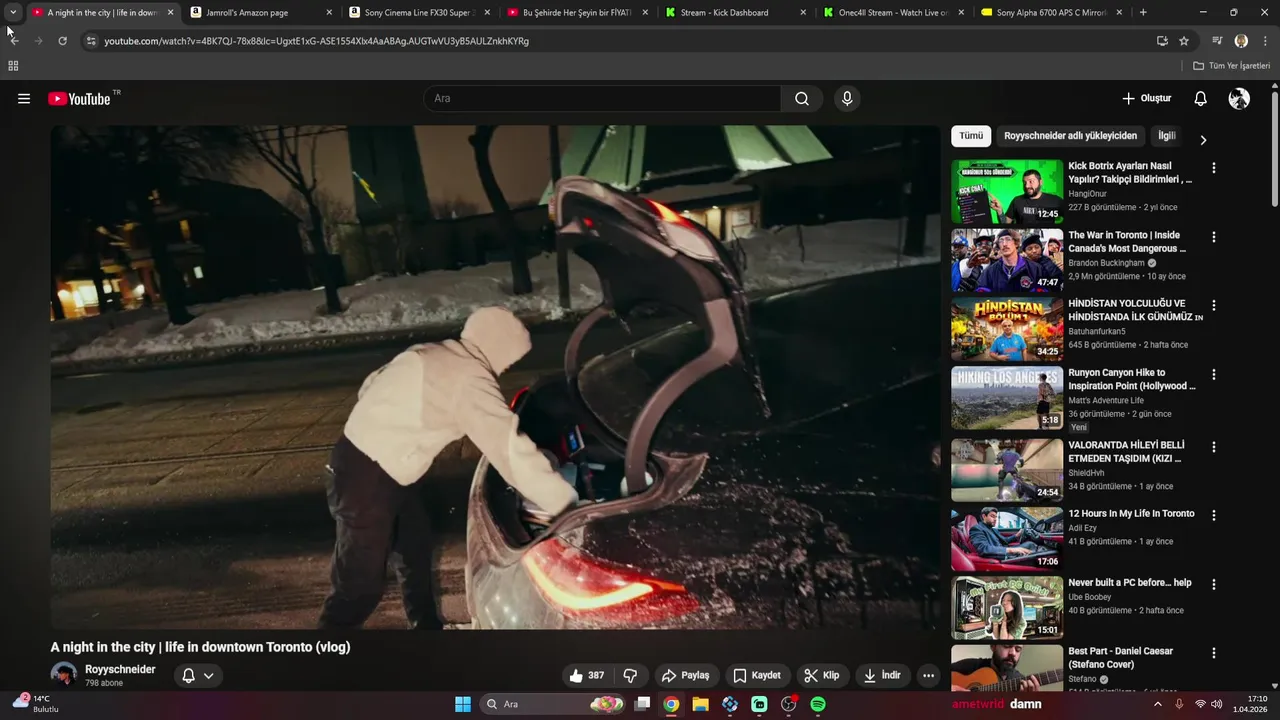Image resolution: width=1280 pixels, height=720 pixels.
Task: Dislike the video
Action: tap(631, 676)
